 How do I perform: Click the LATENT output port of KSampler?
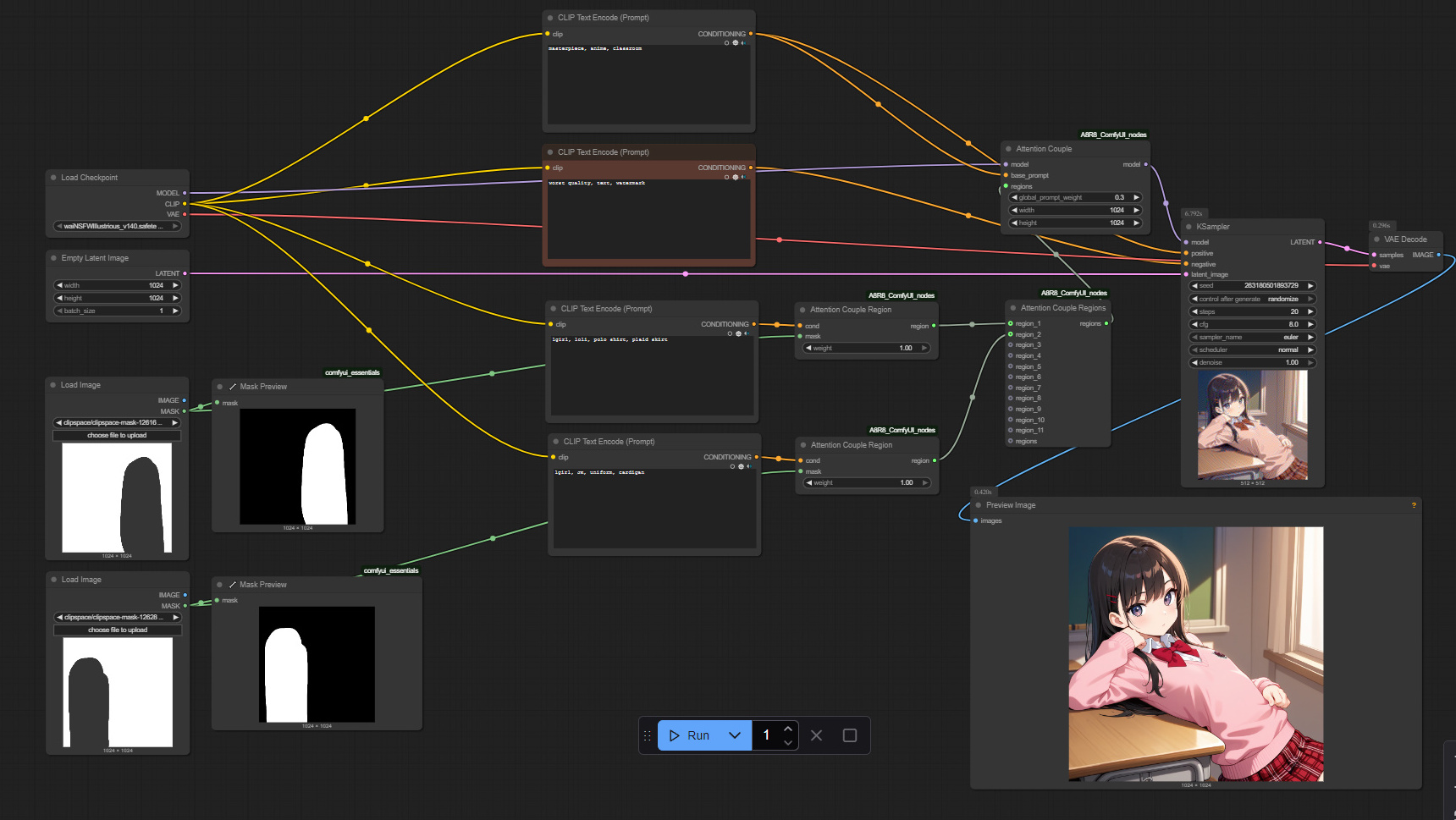coord(1320,242)
